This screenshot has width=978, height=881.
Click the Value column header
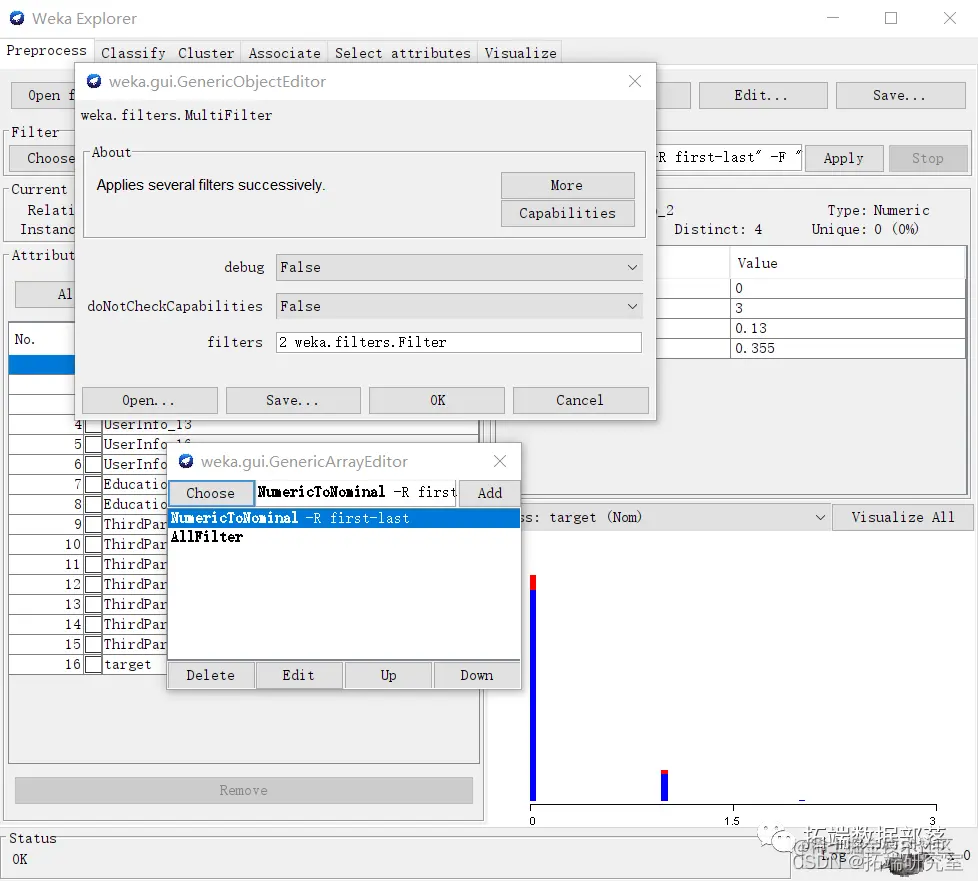click(848, 263)
